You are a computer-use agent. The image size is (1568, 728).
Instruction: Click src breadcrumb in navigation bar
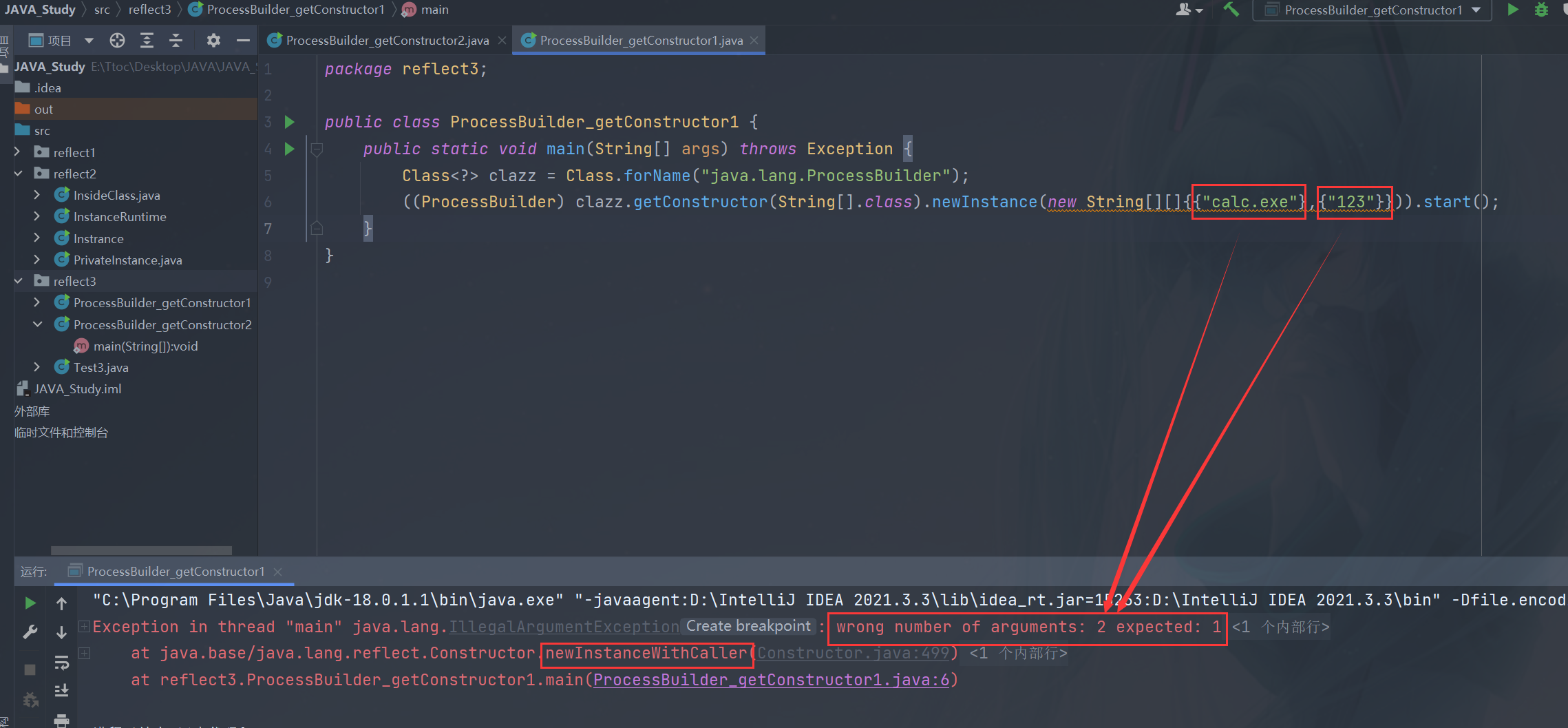102,10
